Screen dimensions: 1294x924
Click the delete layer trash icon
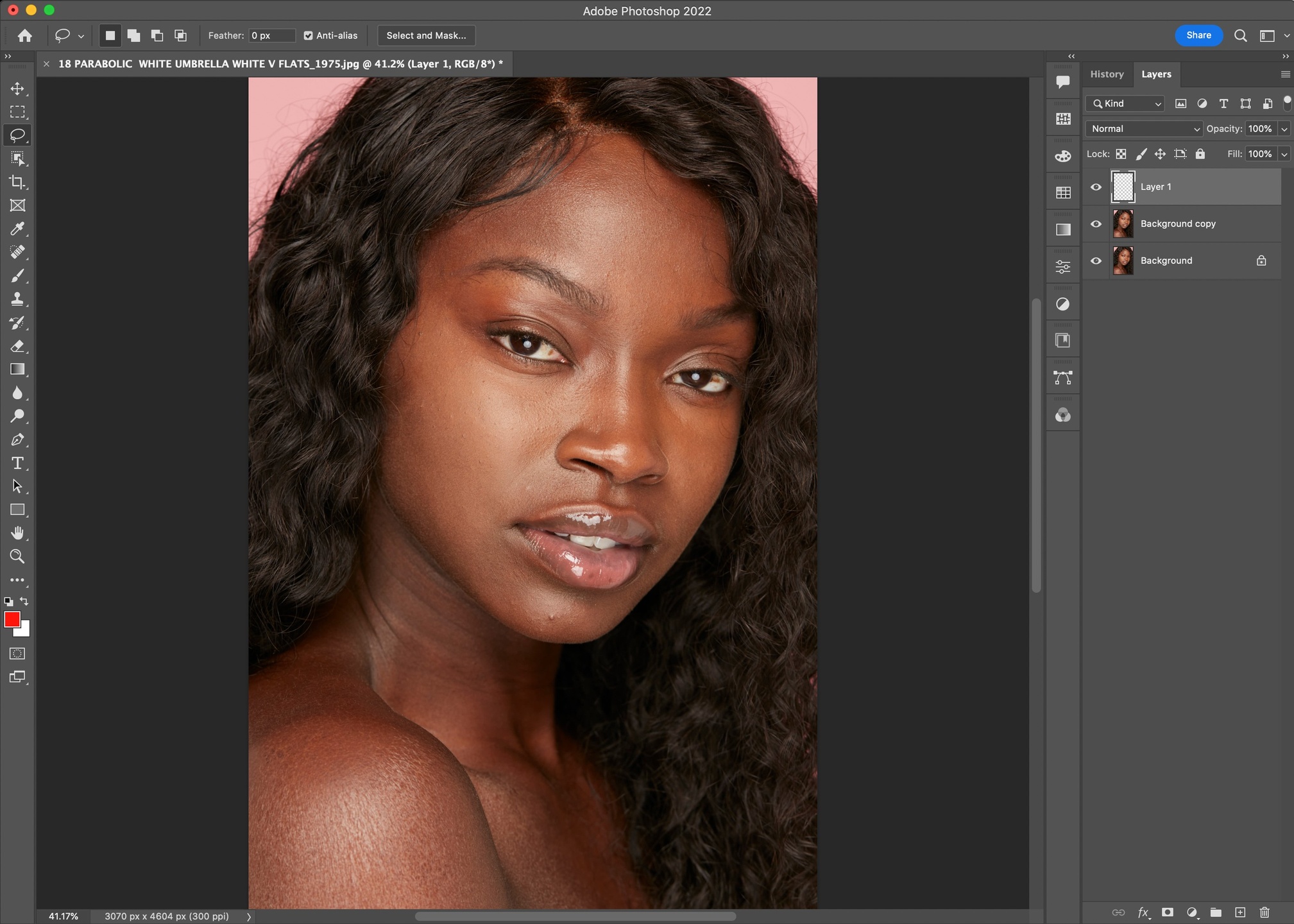(x=1264, y=912)
